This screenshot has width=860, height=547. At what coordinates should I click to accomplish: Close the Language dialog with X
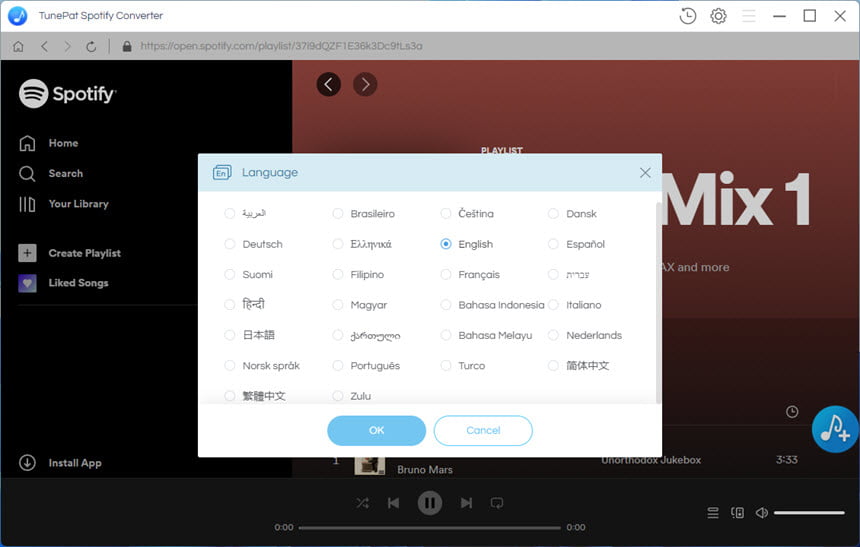click(645, 173)
